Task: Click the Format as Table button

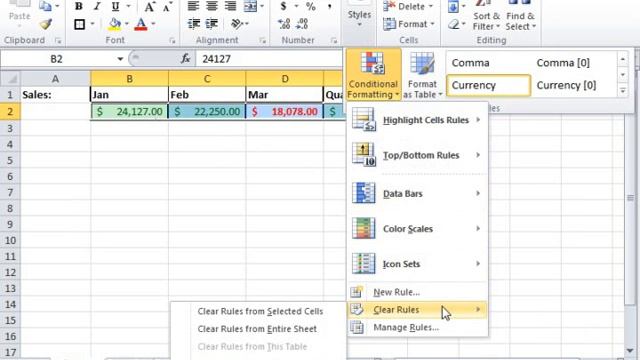Action: (x=422, y=75)
